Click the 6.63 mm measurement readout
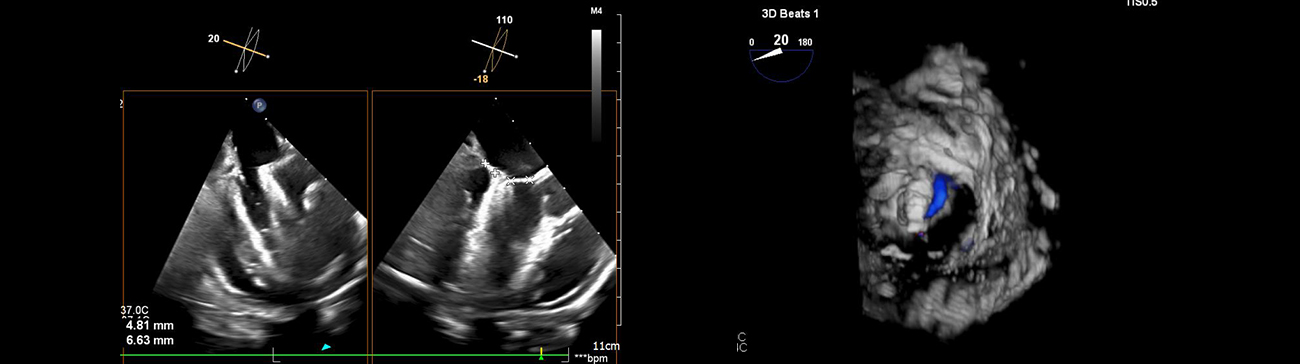 tap(150, 340)
